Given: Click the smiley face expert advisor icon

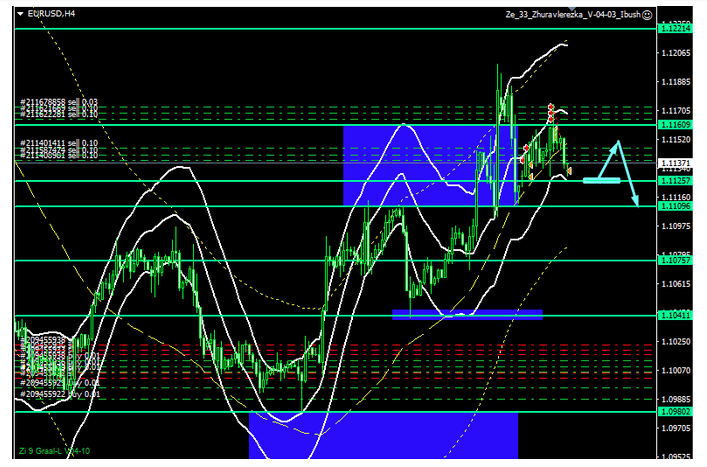Looking at the screenshot, I should (647, 15).
